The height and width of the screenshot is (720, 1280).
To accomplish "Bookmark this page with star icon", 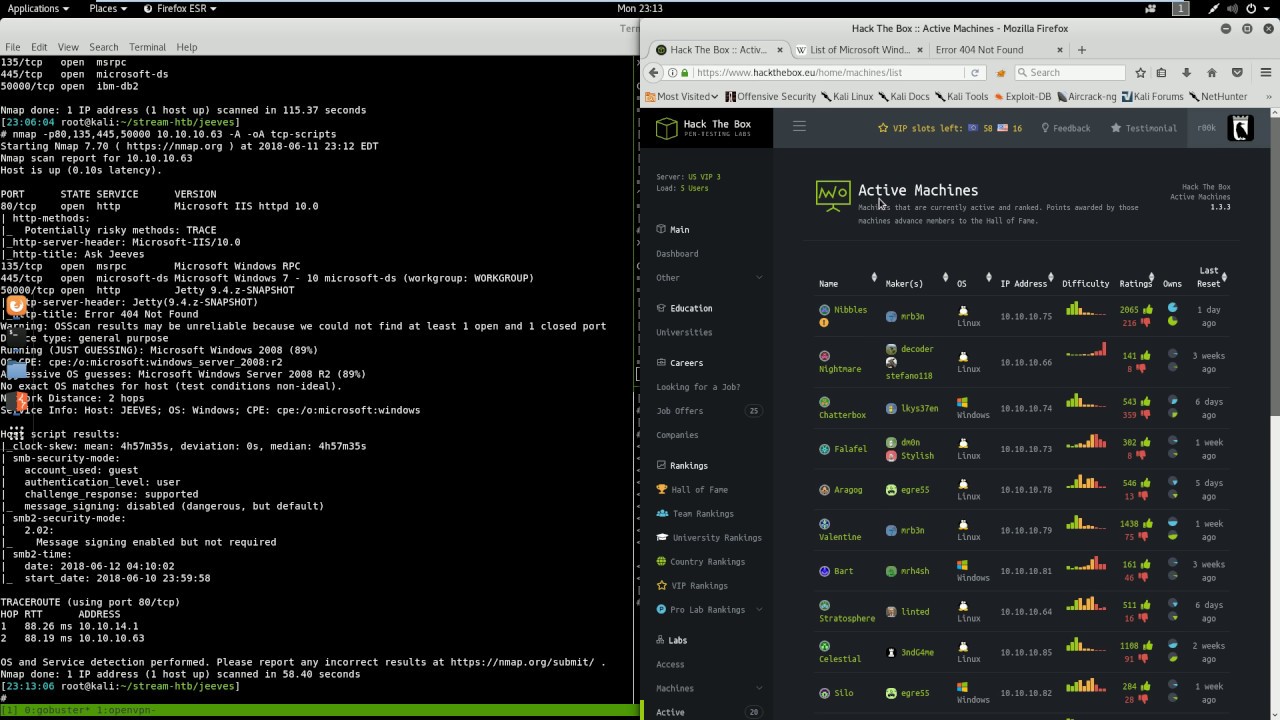I will 1140,72.
